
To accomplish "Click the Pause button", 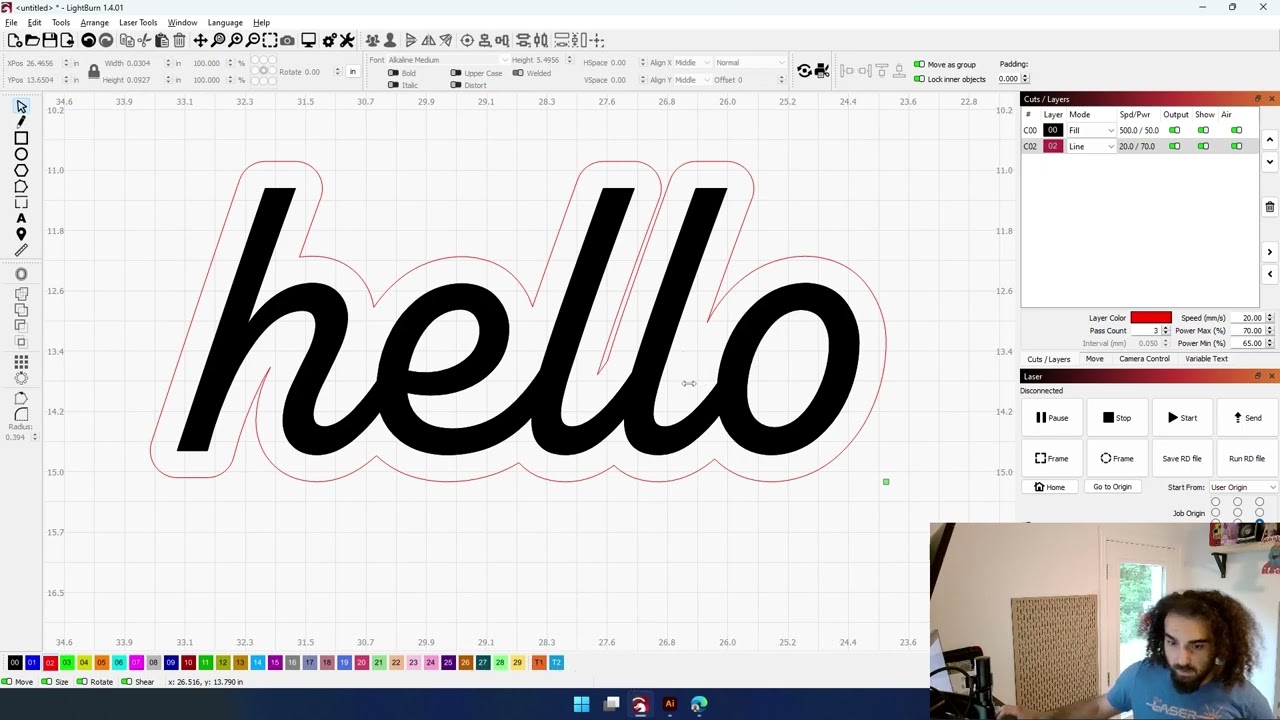I will 1052,418.
